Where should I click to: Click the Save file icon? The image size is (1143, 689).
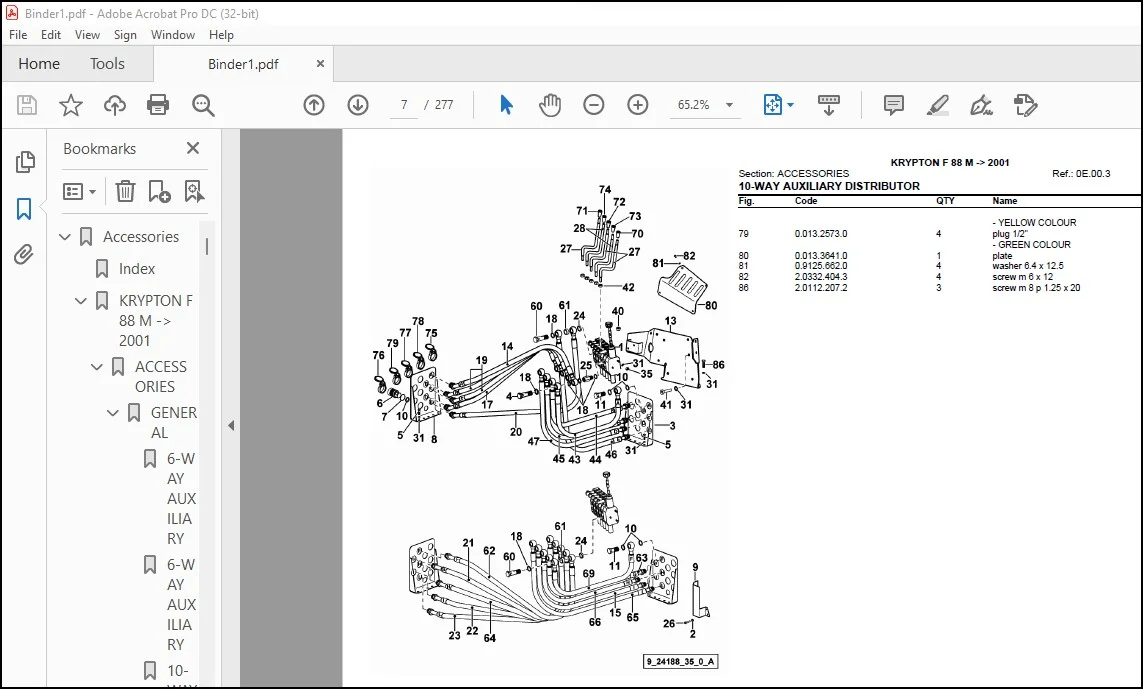point(27,105)
